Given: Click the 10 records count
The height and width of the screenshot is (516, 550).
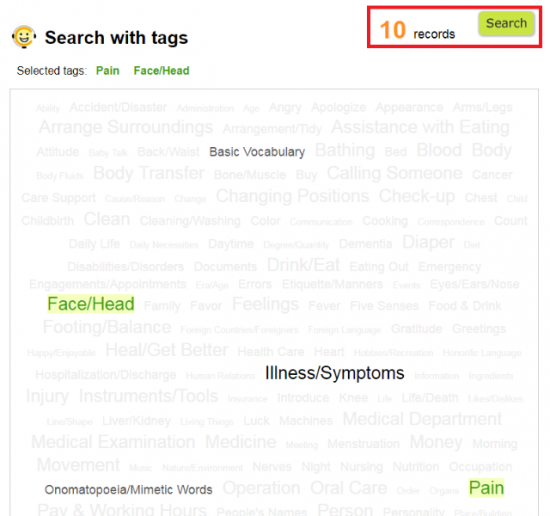Looking at the screenshot, I should click(x=417, y=30).
